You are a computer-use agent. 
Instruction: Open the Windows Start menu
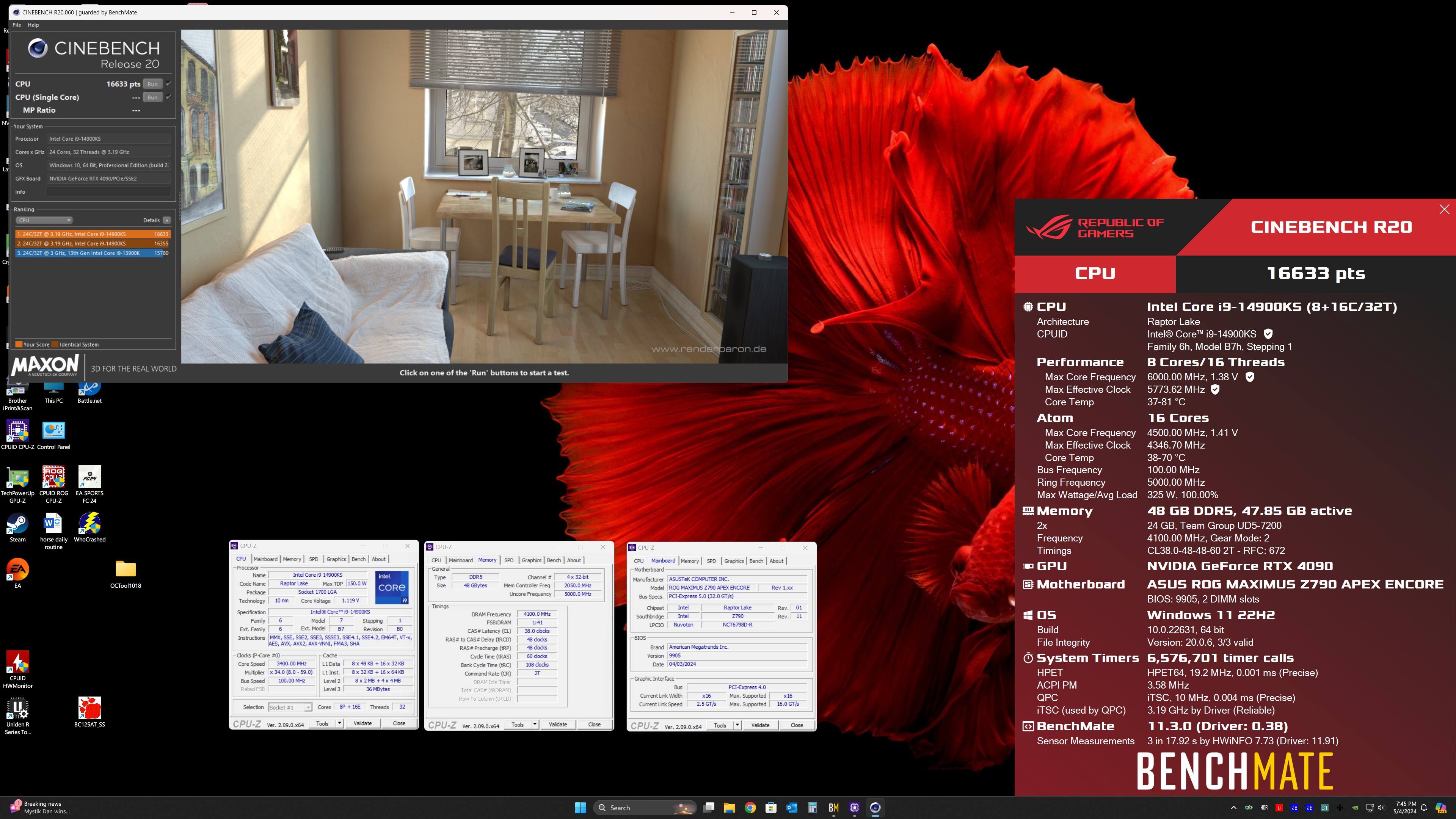(581, 808)
